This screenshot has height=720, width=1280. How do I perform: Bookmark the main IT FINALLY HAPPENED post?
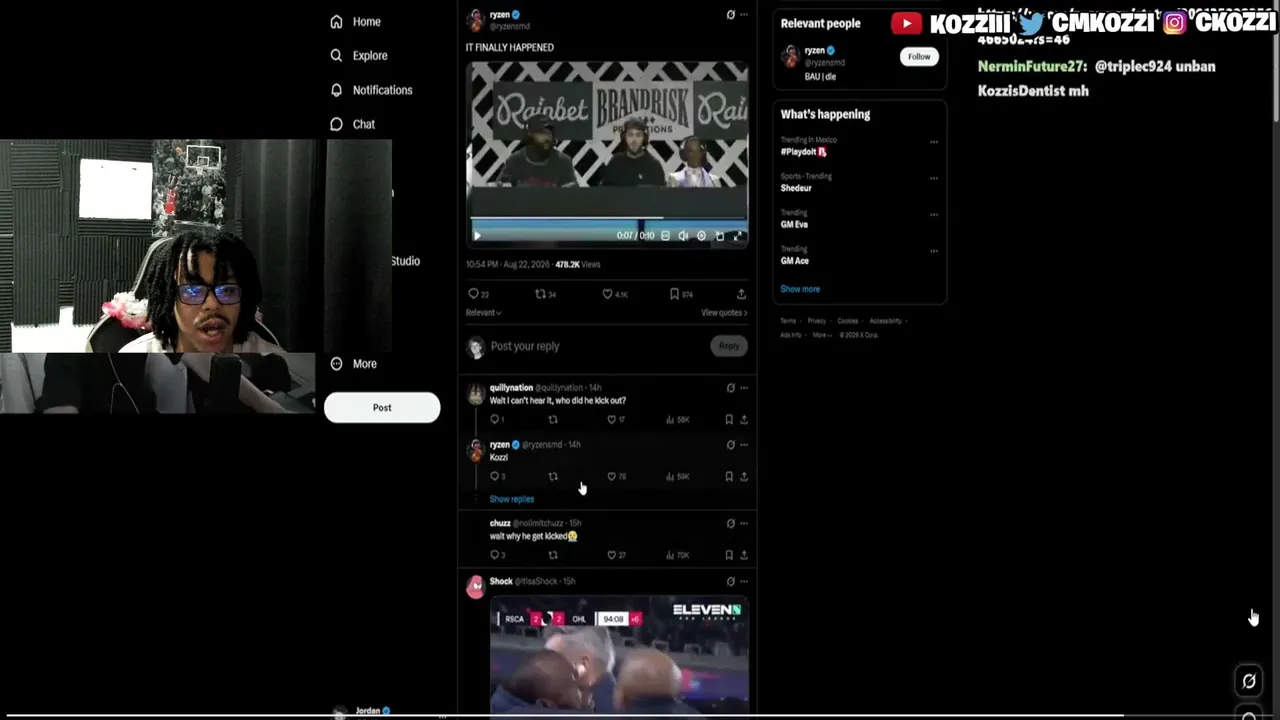pos(681,294)
